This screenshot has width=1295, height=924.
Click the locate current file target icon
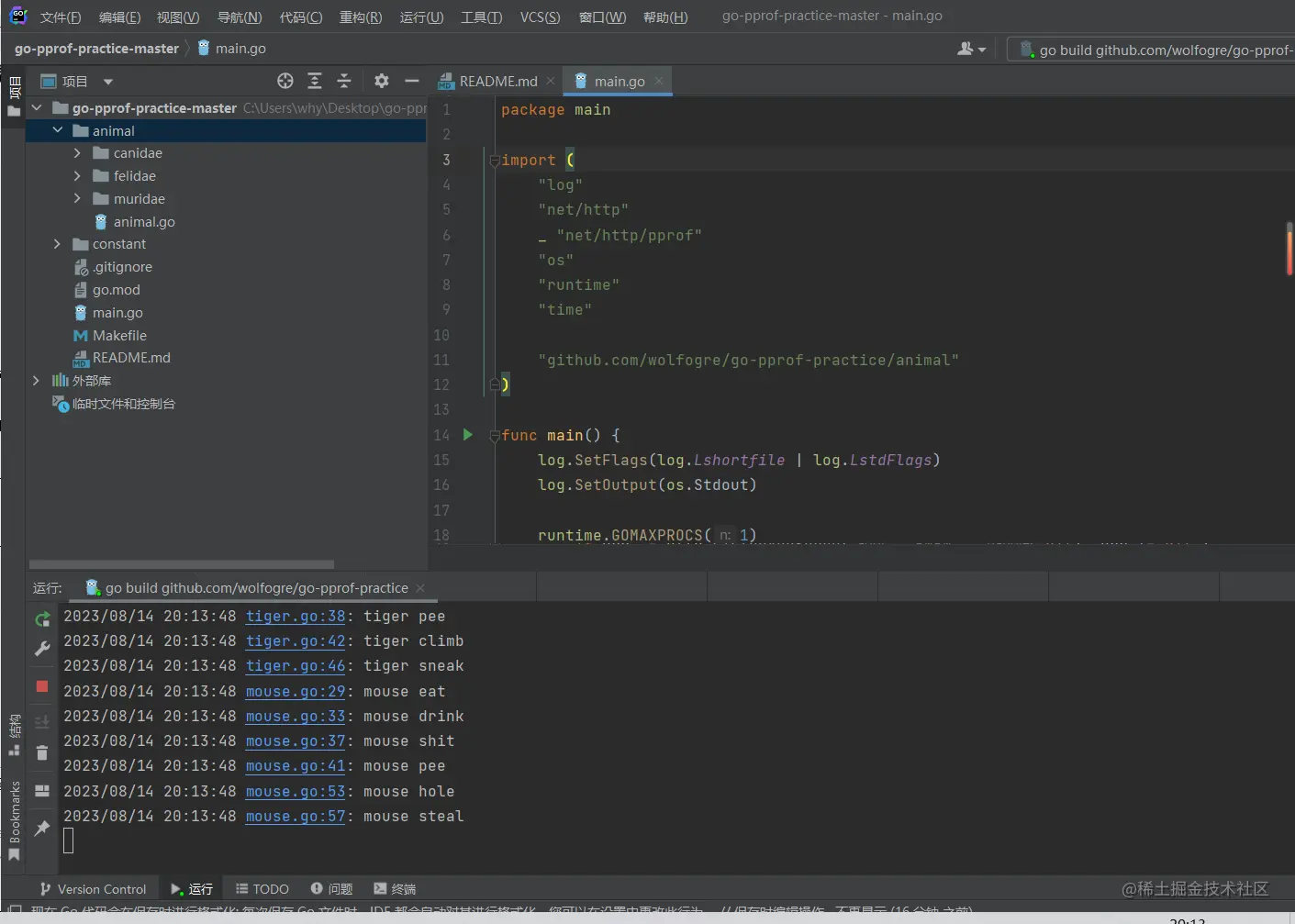pos(285,81)
